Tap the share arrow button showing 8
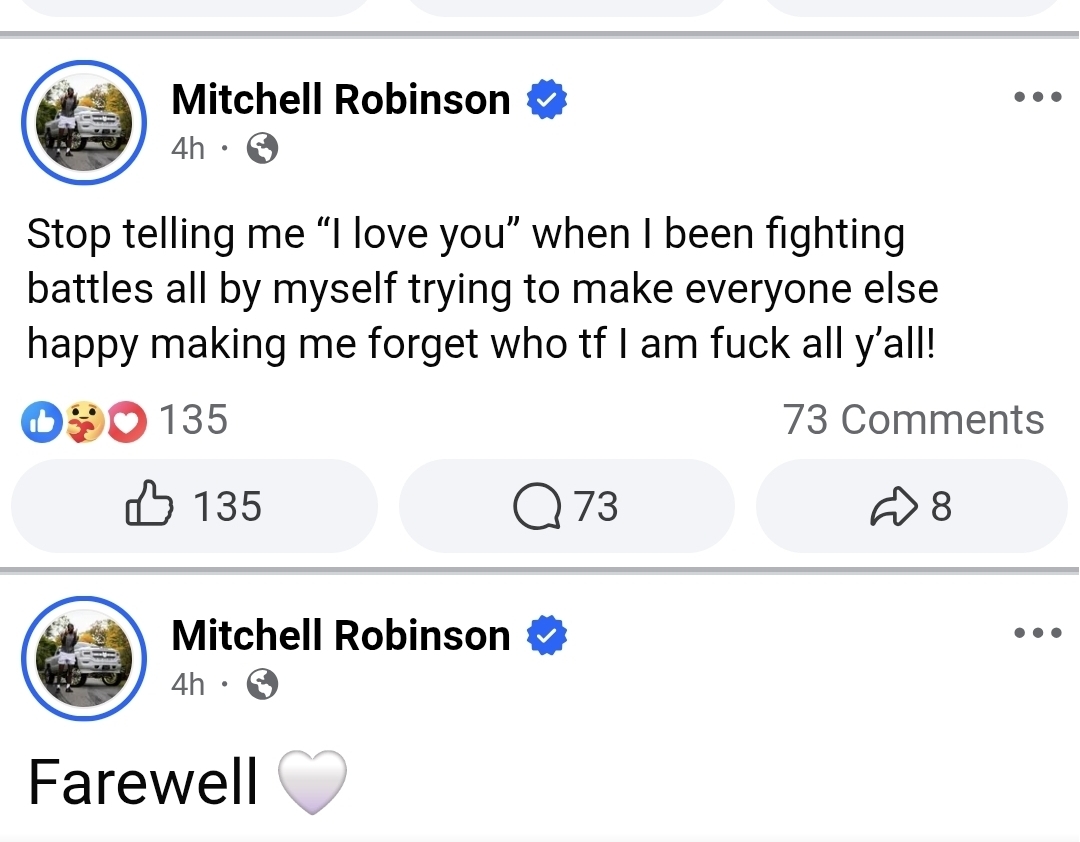The height and width of the screenshot is (842, 1080). pyautogui.click(x=911, y=506)
